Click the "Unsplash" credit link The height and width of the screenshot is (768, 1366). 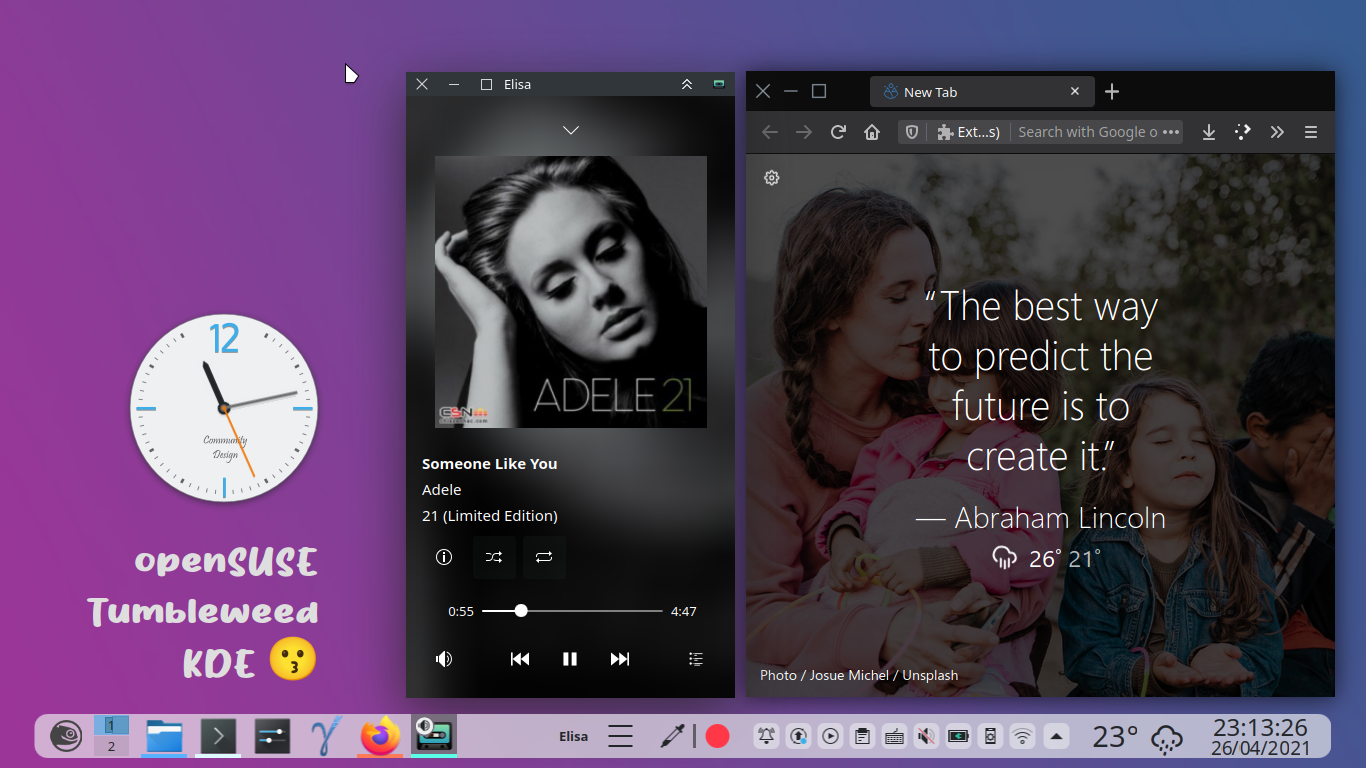click(x=930, y=675)
